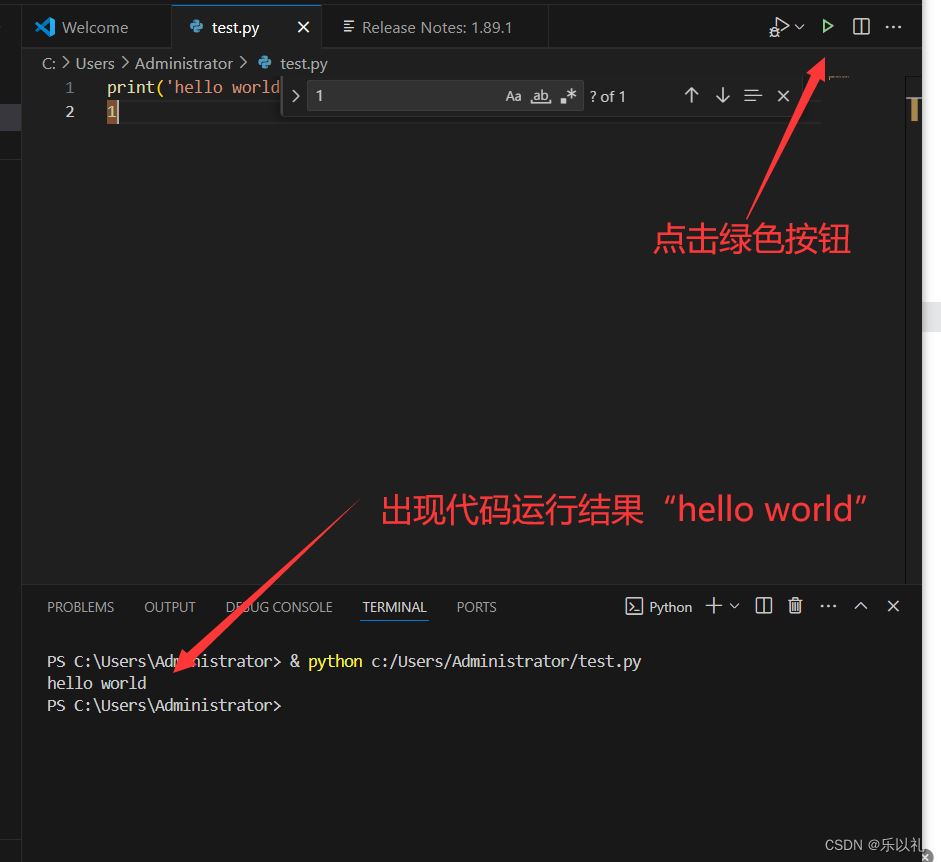
Task: Expand the replace field in find widget
Action: (295, 96)
